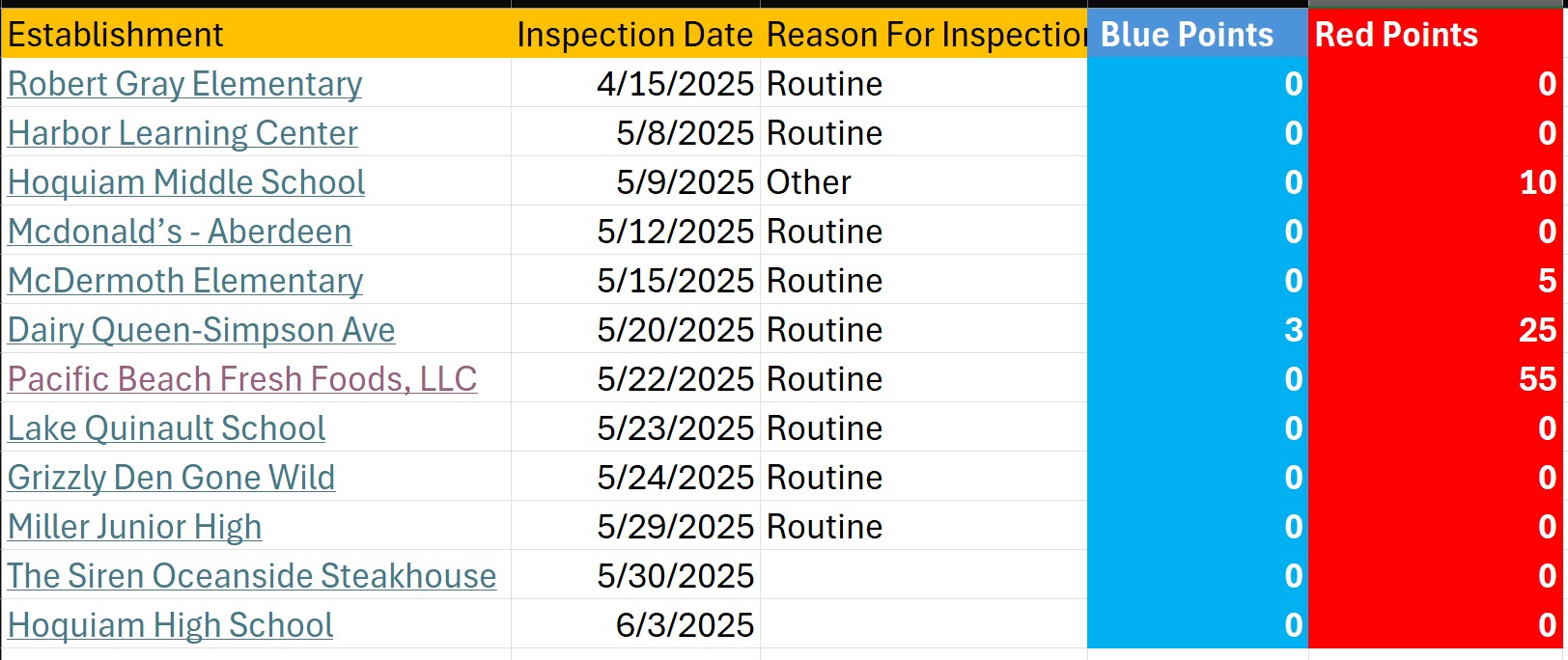1568x660 pixels.
Task: Open visited Pacific Beach Fresh Foods link
Action: click(242, 379)
